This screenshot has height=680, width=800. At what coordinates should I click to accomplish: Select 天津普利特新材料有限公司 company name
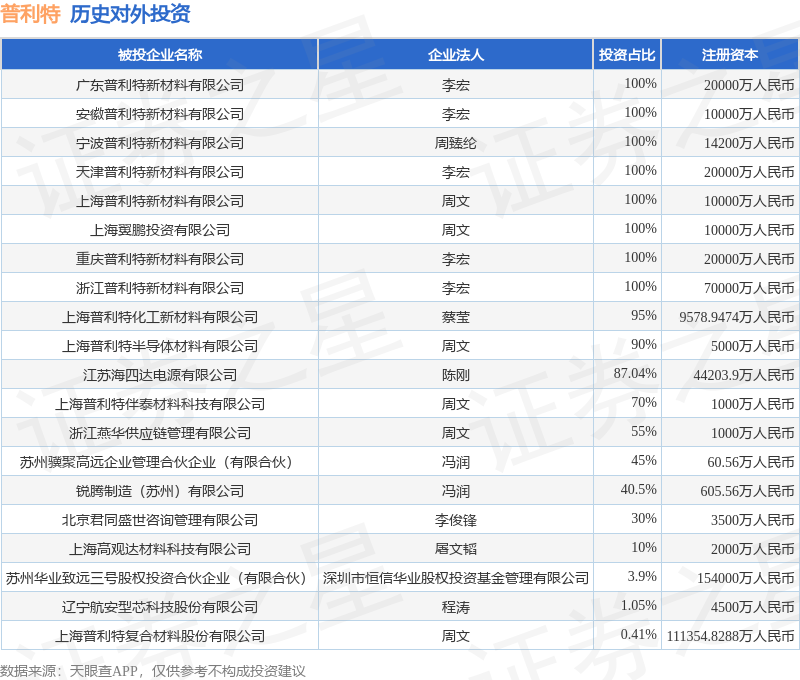pos(160,172)
